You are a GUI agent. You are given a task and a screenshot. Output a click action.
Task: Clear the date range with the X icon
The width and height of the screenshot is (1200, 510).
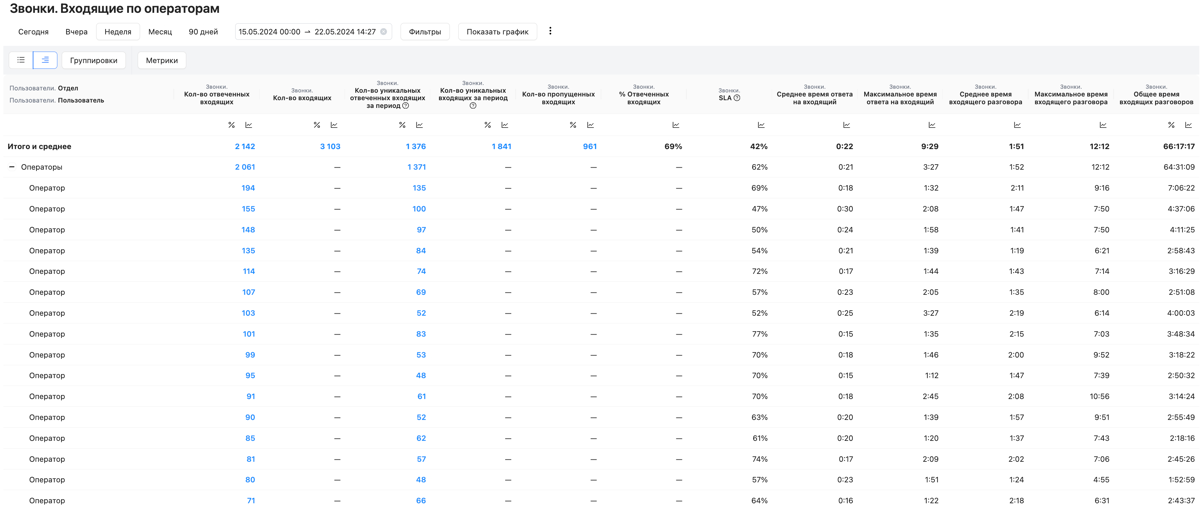(x=384, y=32)
